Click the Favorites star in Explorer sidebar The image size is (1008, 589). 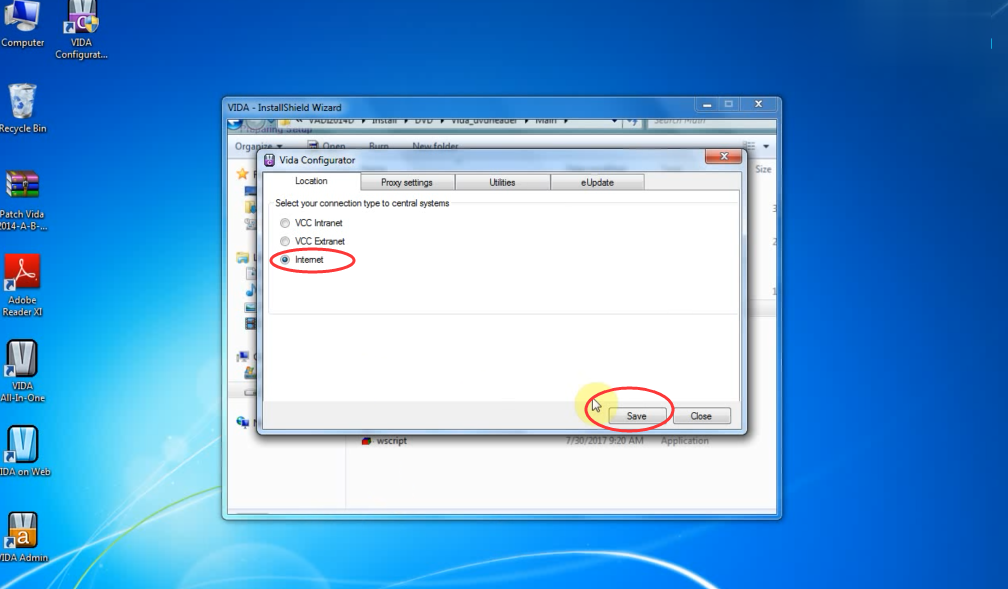tap(242, 174)
